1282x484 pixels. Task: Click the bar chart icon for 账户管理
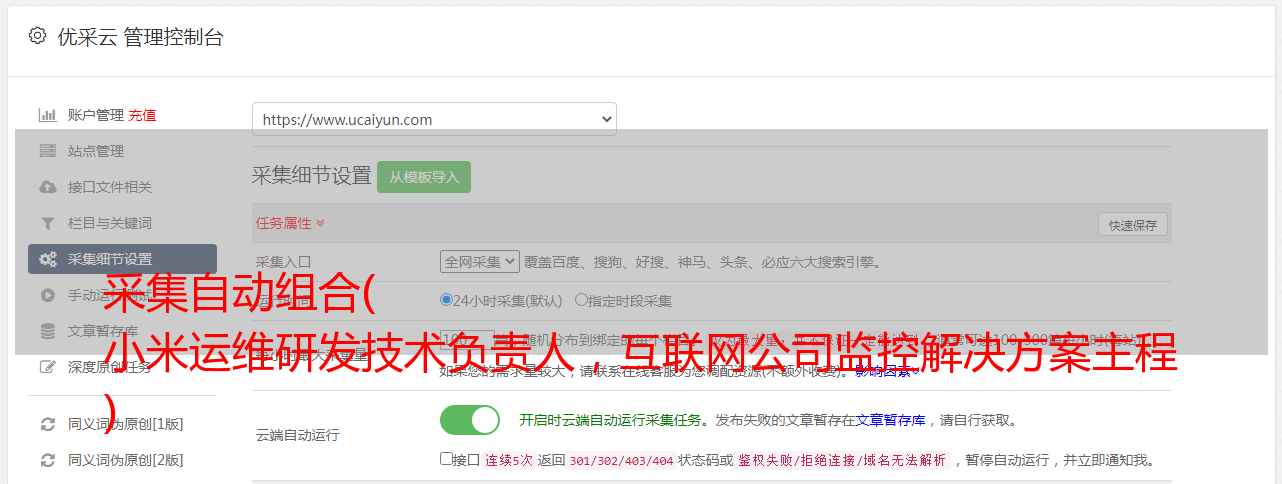point(47,115)
